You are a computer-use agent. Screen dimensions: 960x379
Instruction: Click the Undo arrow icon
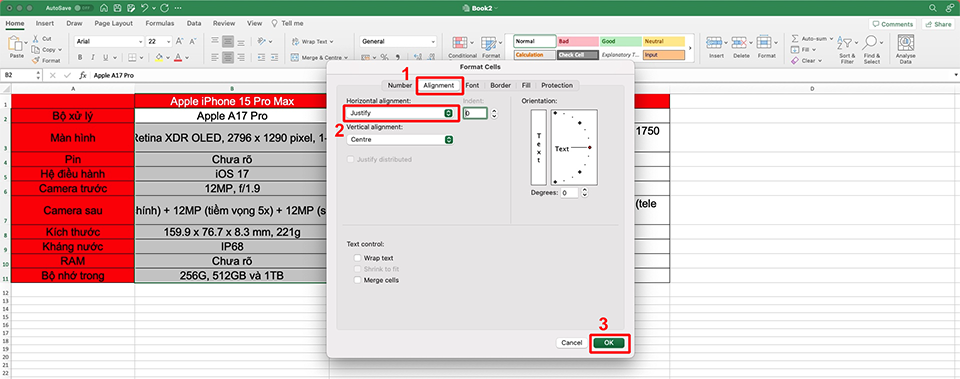pyautogui.click(x=144, y=8)
